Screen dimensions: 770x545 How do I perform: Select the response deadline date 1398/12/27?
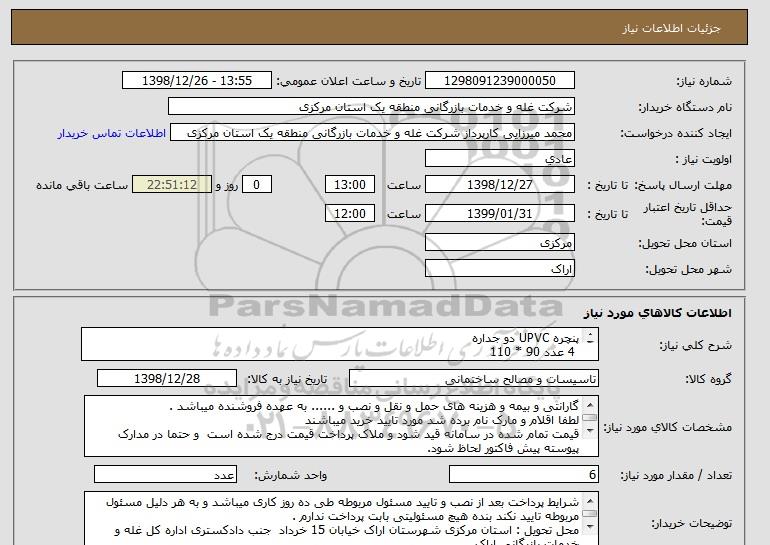pyautogui.click(x=499, y=185)
